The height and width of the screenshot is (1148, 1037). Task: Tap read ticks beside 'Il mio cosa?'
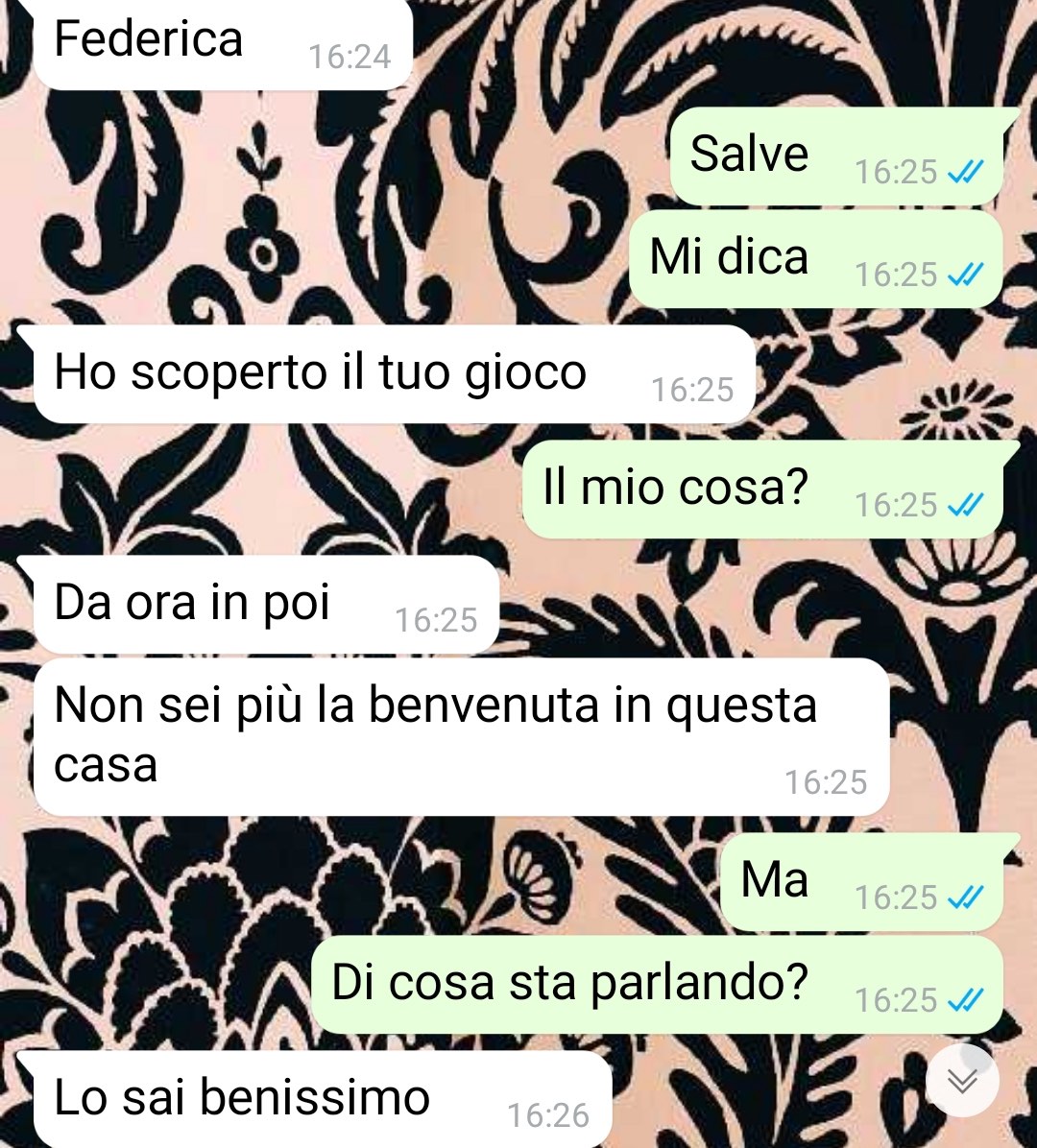(x=965, y=505)
